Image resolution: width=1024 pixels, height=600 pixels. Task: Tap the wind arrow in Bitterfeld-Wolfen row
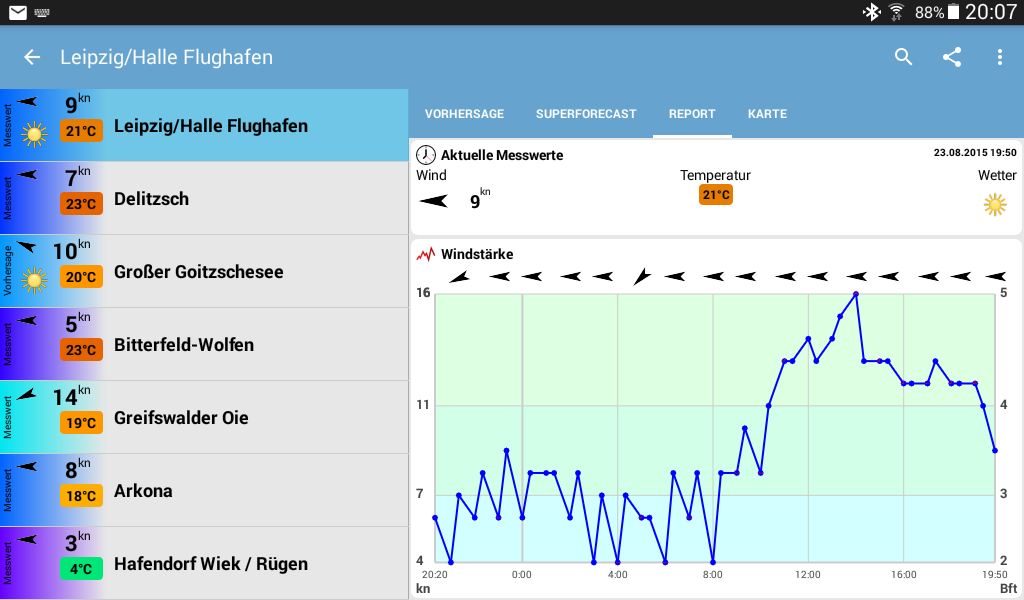point(27,321)
